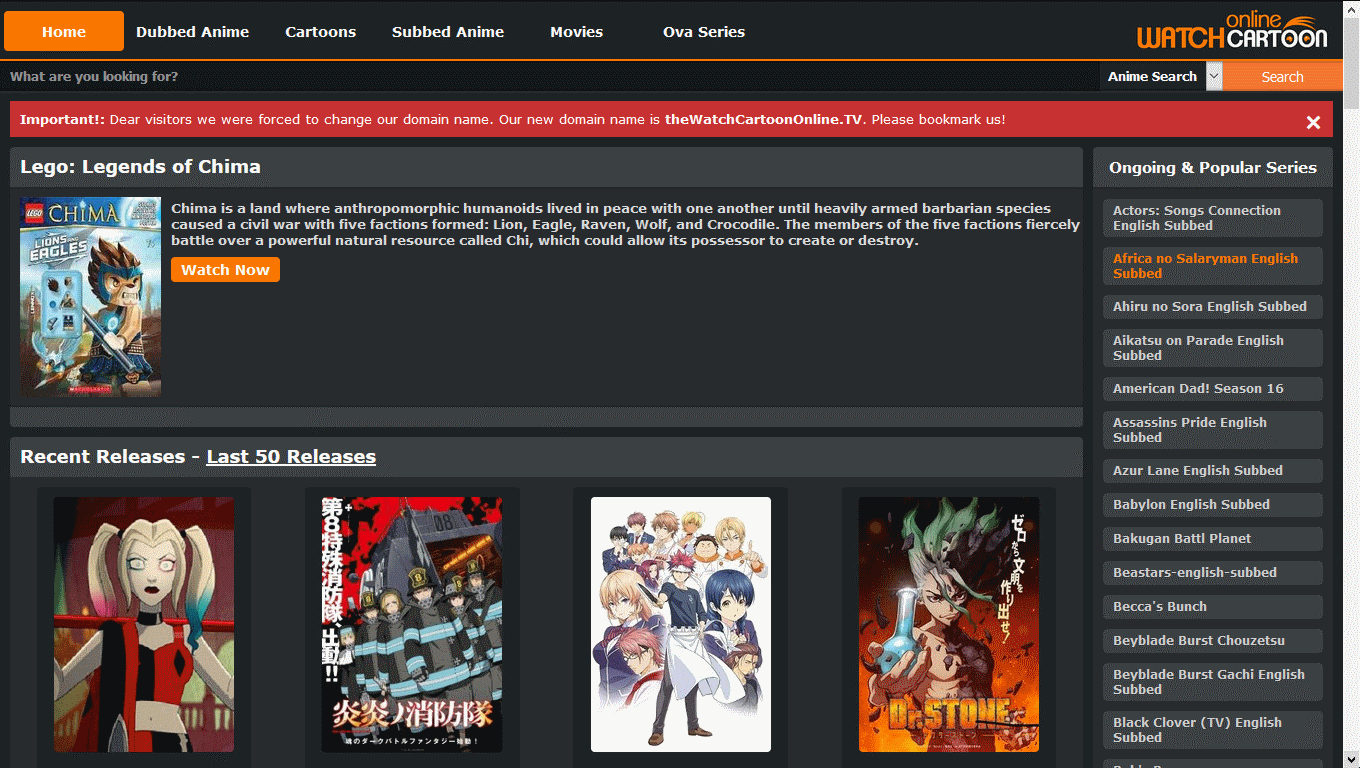1360x768 pixels.
Task: Open Assassins Pride English Subbed
Action: [x=1213, y=430]
